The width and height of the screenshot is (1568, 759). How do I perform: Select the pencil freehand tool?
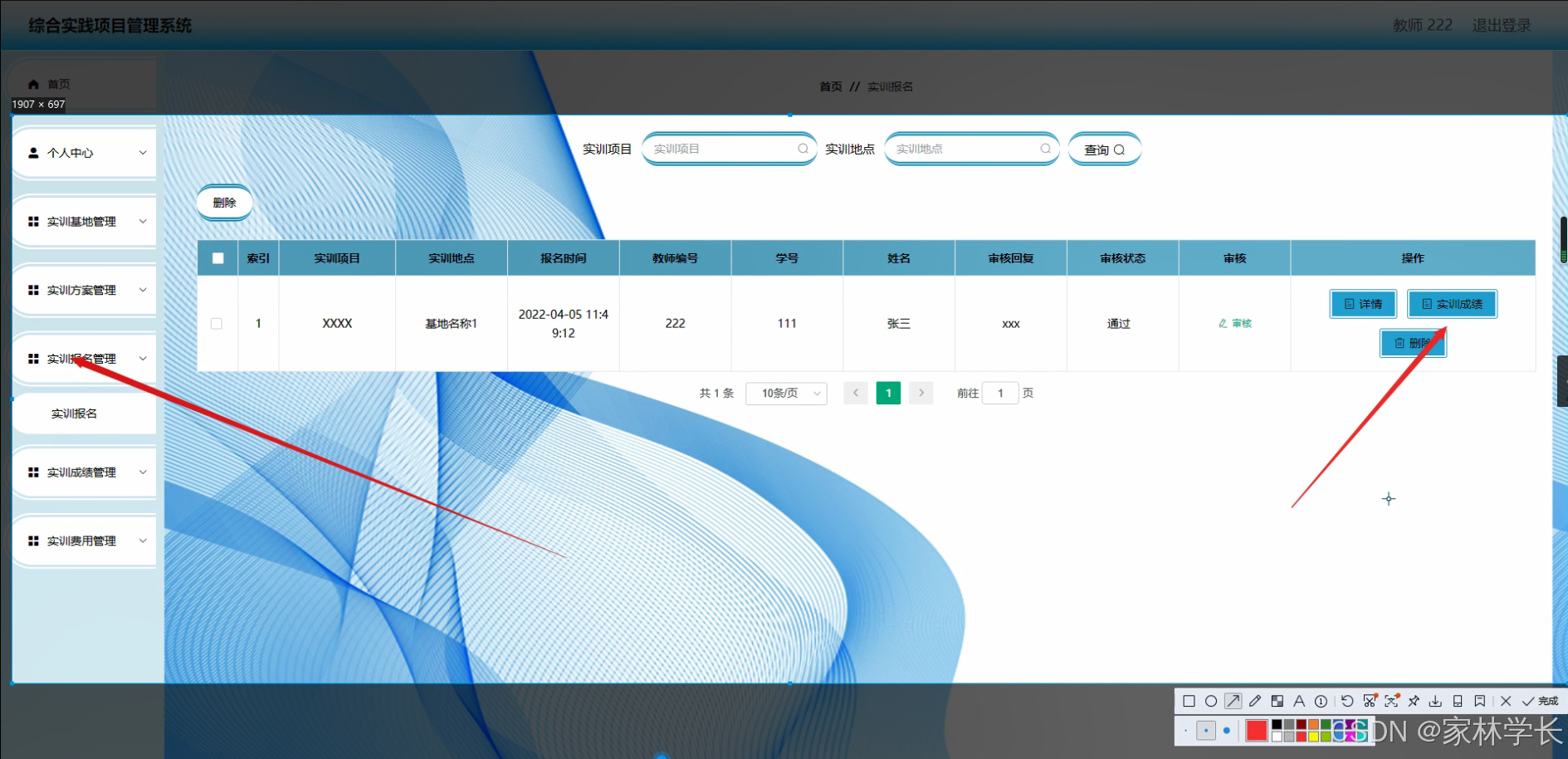1256,701
